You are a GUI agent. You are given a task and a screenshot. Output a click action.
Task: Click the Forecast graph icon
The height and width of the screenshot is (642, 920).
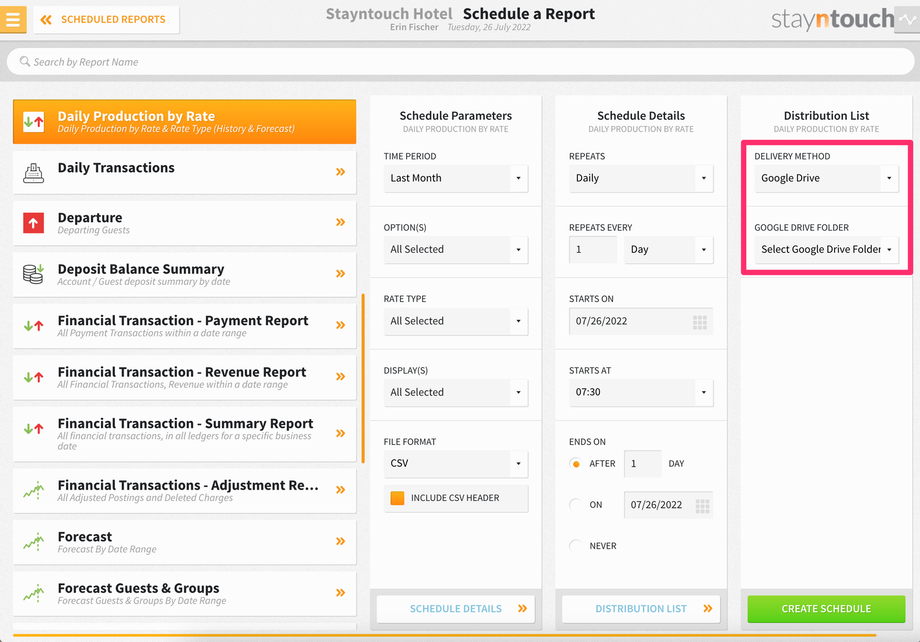(x=33, y=542)
